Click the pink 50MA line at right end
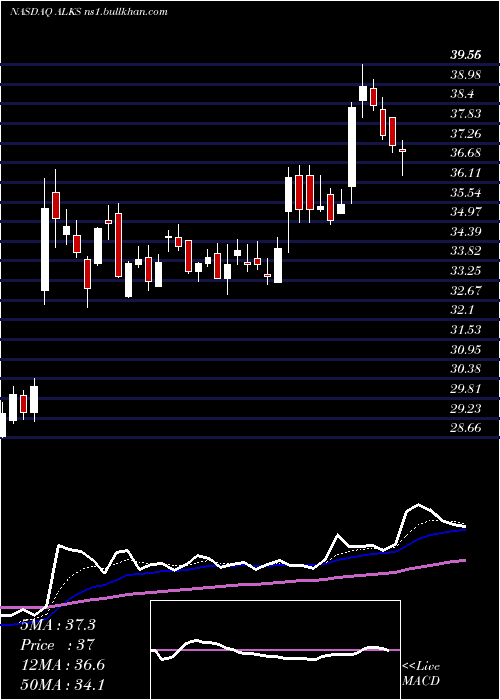The width and height of the screenshot is (500, 700). 462,561
